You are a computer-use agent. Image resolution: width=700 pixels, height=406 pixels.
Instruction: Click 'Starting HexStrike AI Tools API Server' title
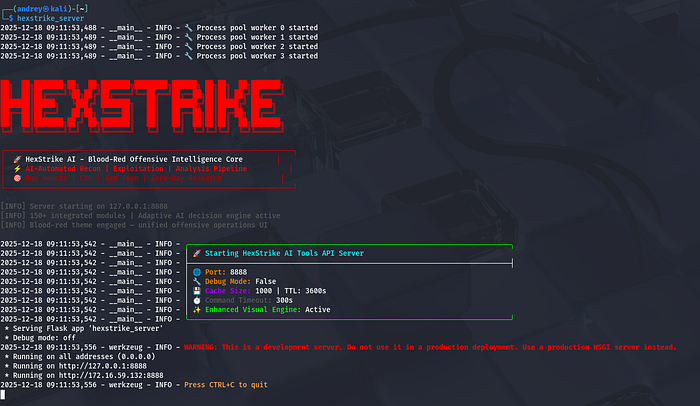[x=284, y=253]
